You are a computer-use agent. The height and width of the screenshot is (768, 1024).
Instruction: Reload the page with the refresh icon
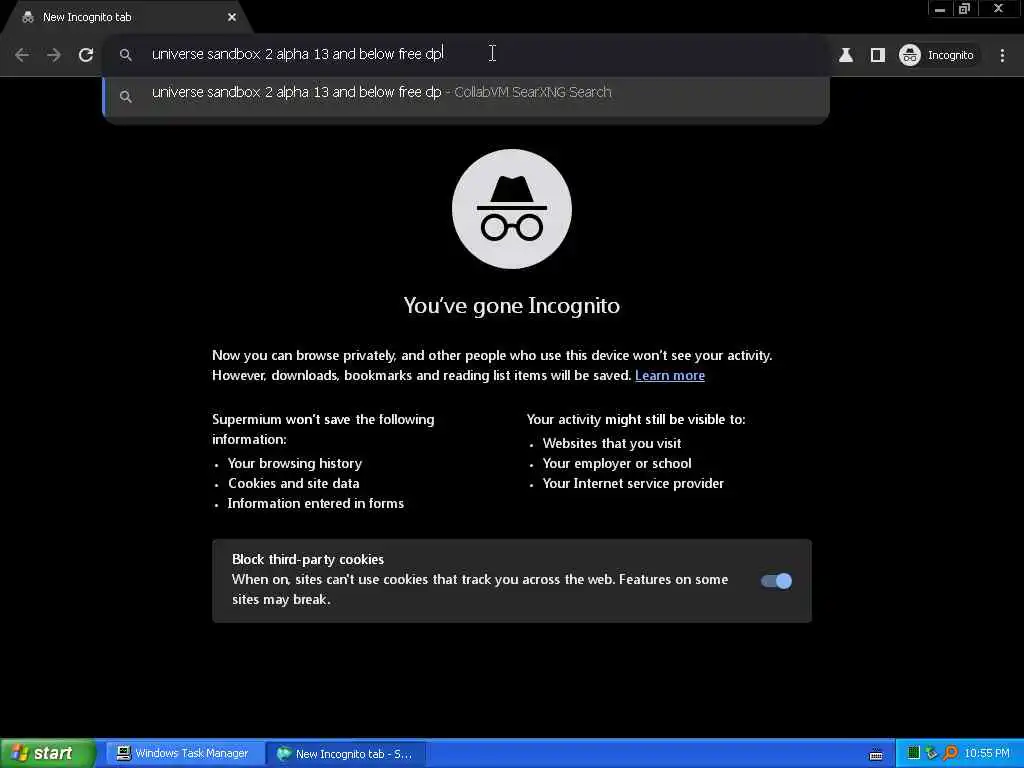[x=86, y=55]
